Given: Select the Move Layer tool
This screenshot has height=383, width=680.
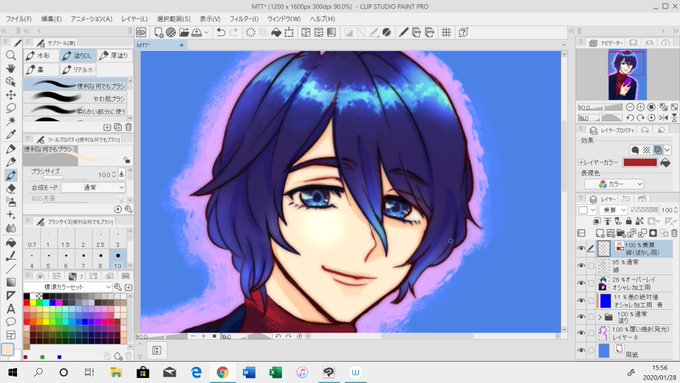Looking at the screenshot, I should (11, 95).
